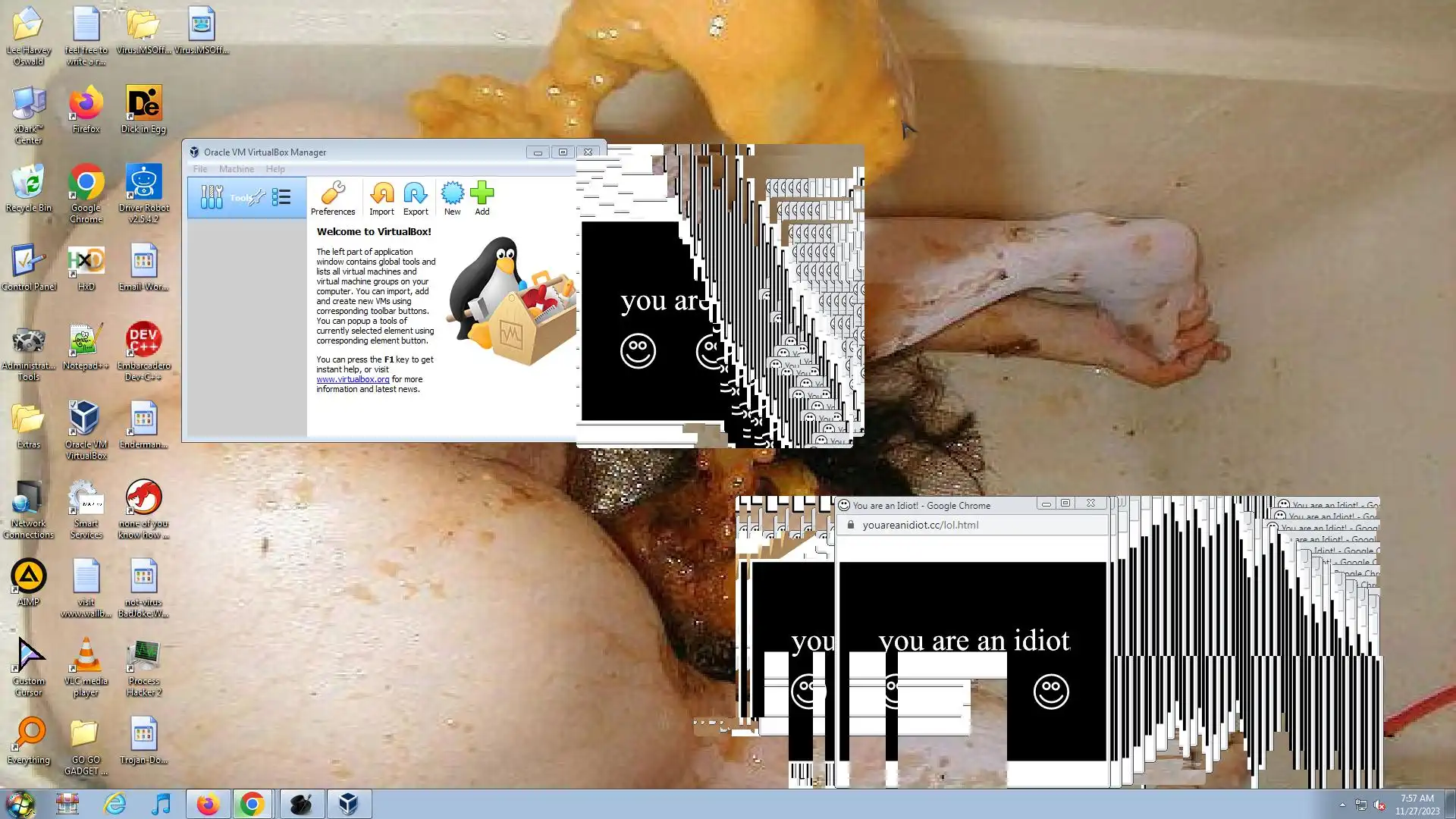Screen dimensions: 1456x819
Task: Click the Tools pin wrench icon
Action: pyautogui.click(x=258, y=198)
